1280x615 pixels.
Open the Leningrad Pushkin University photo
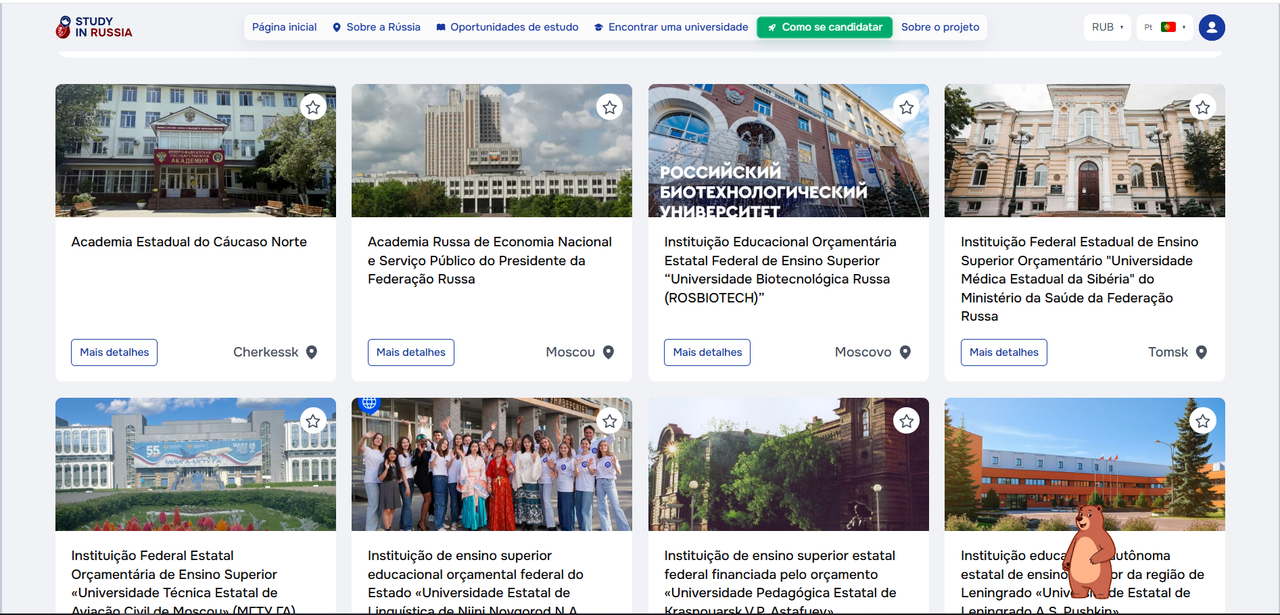[x=1085, y=464]
